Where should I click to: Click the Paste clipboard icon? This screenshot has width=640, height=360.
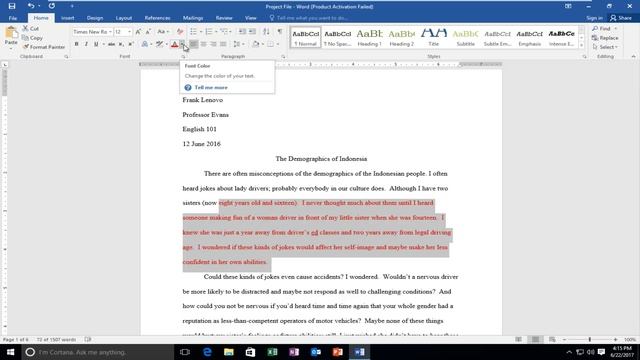tap(11, 33)
